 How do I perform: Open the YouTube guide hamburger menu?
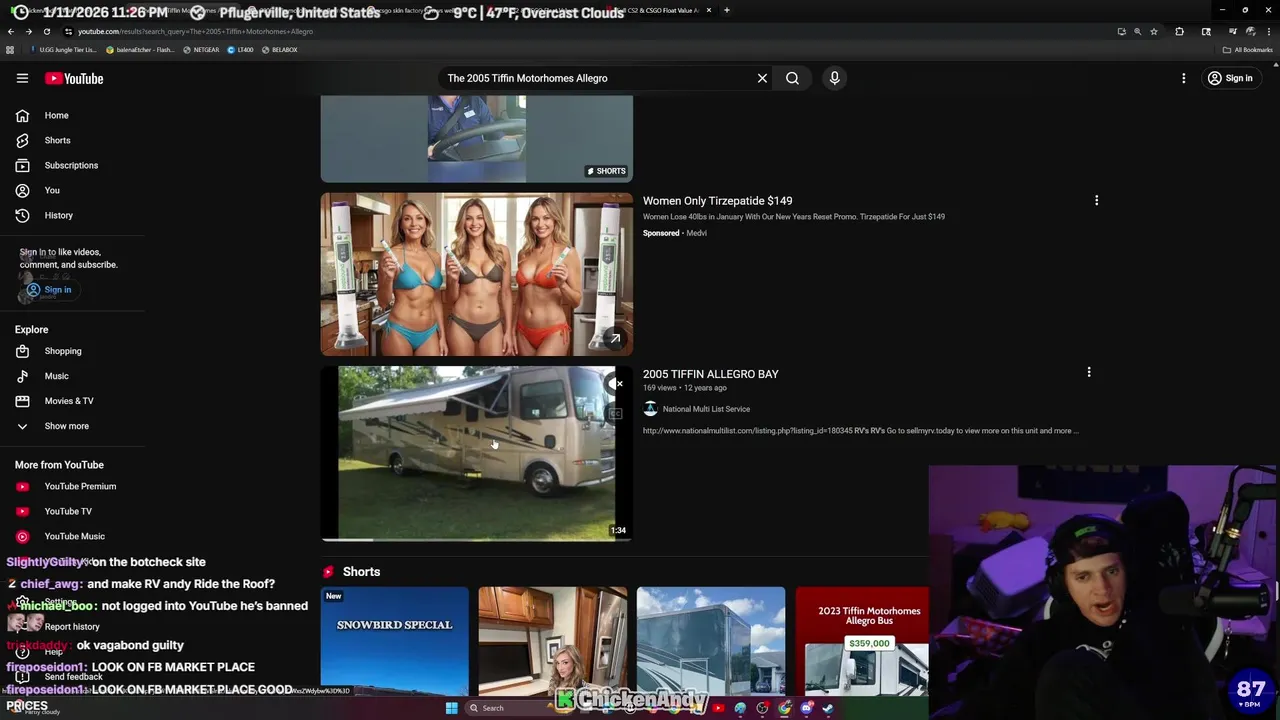coord(22,78)
